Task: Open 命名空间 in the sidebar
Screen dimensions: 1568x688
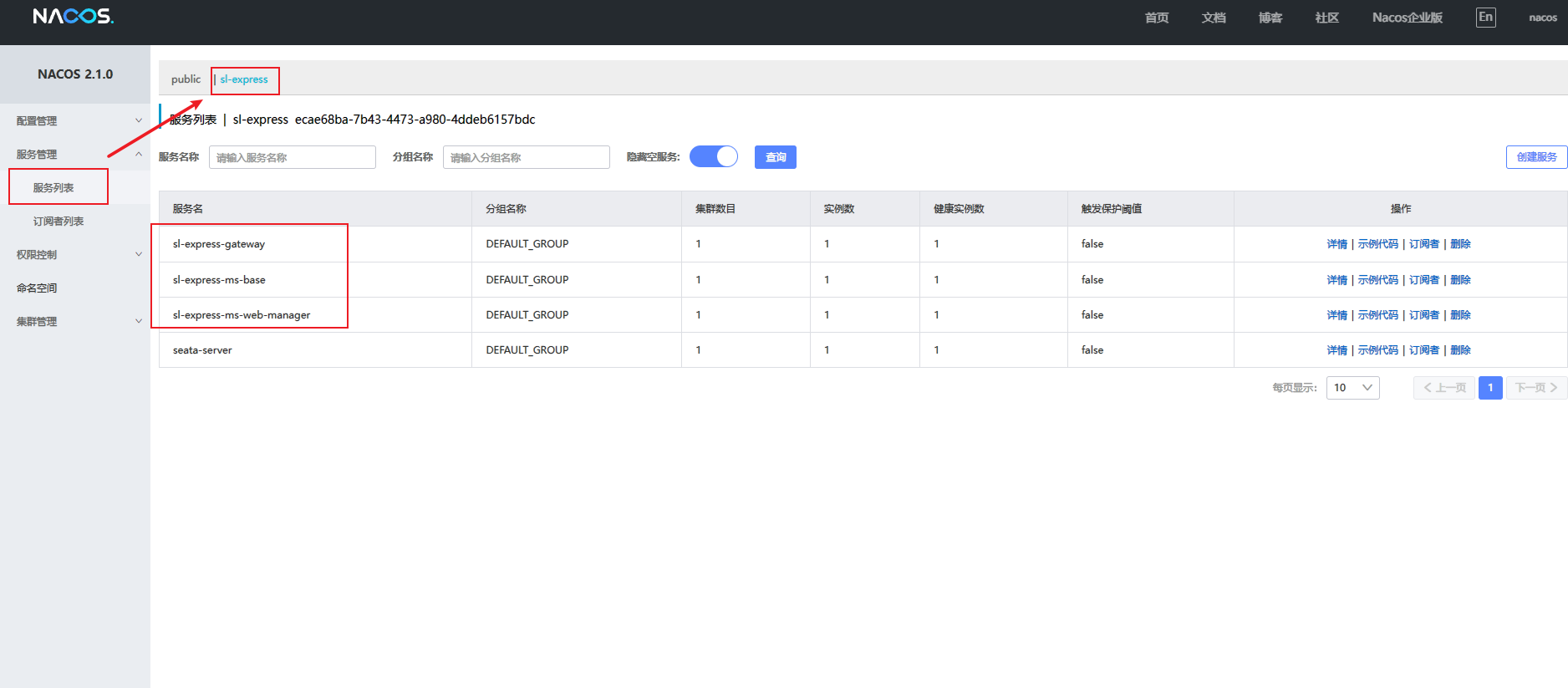Action: pyautogui.click(x=37, y=288)
